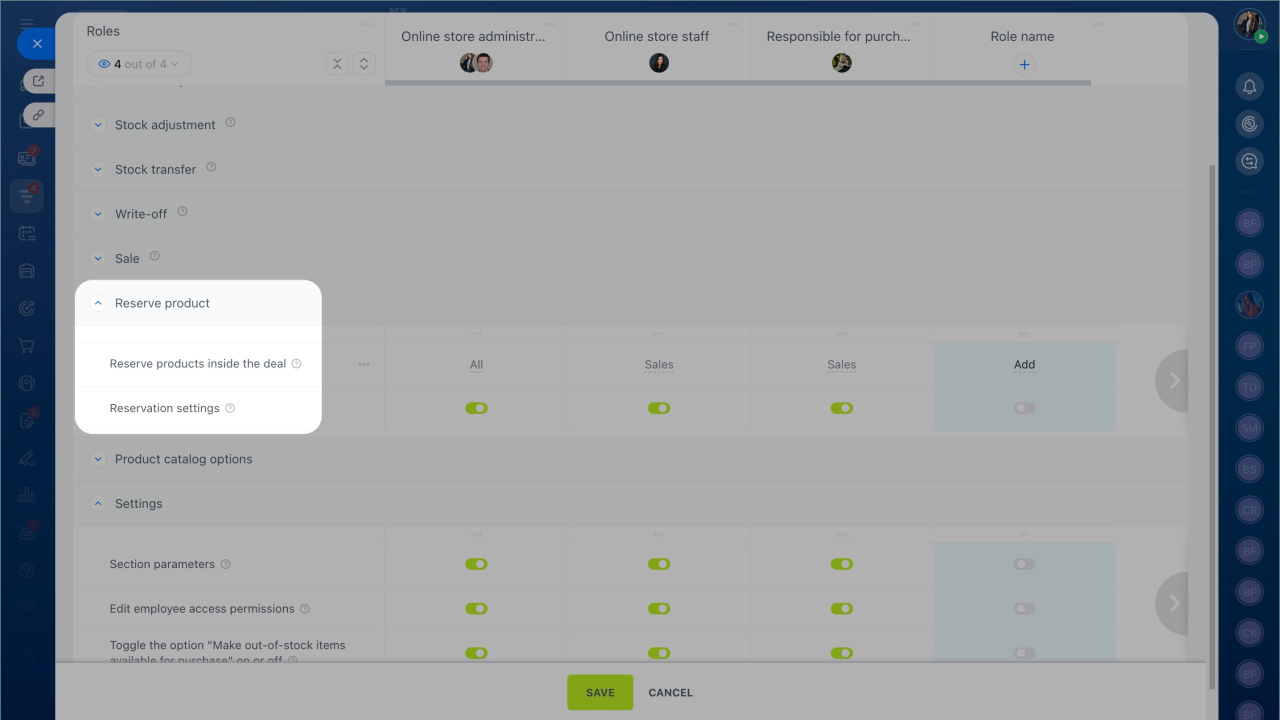This screenshot has width=1280, height=720.
Task: Collapse the Reserve product section
Action: pyautogui.click(x=98, y=303)
